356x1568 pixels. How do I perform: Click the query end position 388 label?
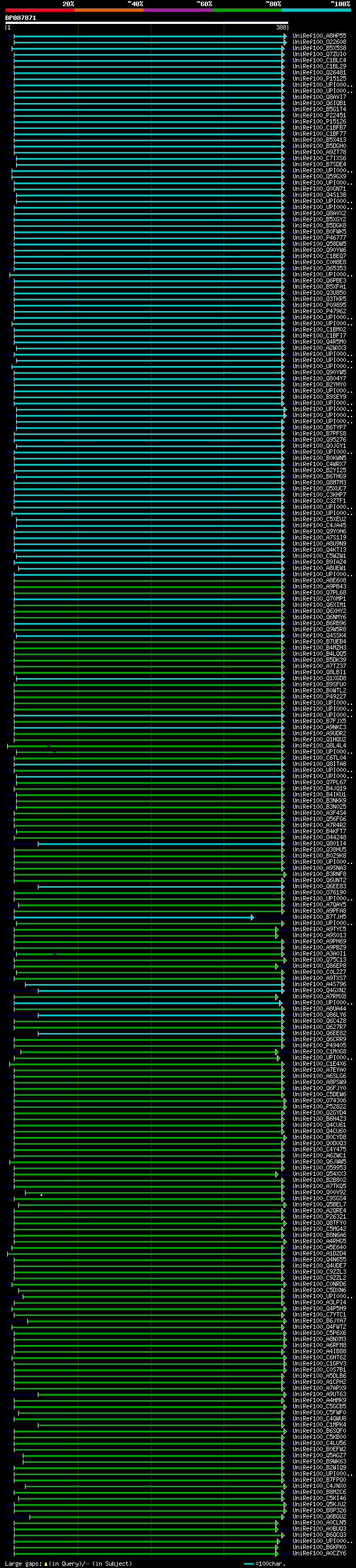point(280,27)
